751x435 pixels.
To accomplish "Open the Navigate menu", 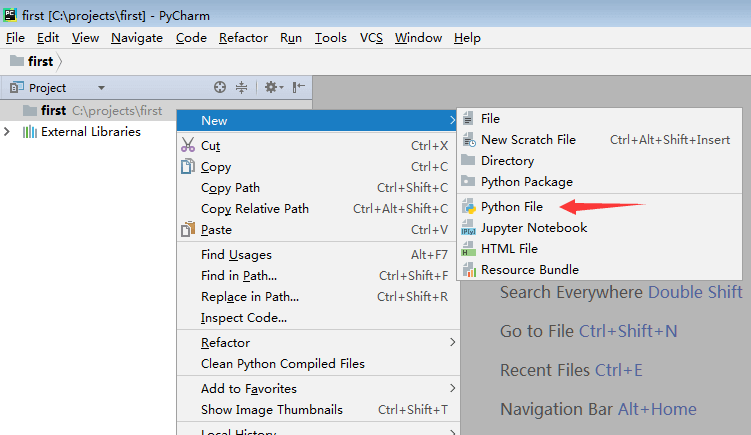I will point(137,38).
